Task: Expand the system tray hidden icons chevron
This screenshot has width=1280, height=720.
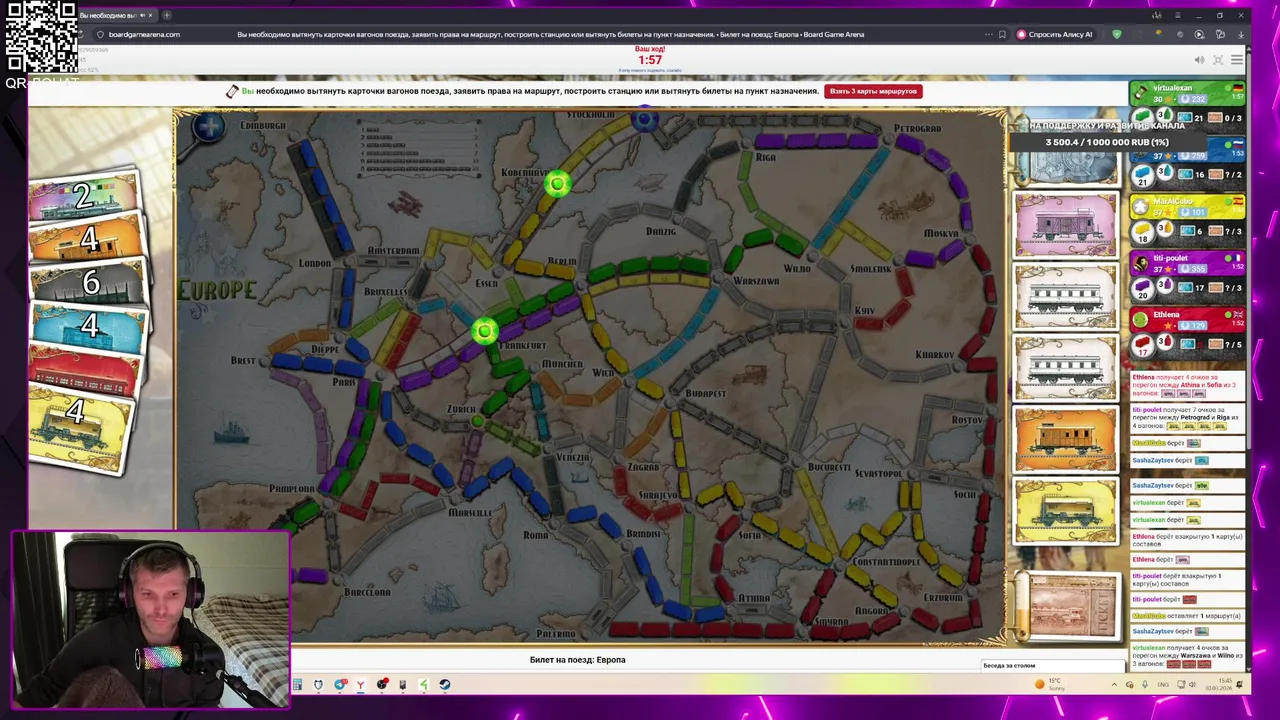Action: 1114,685
